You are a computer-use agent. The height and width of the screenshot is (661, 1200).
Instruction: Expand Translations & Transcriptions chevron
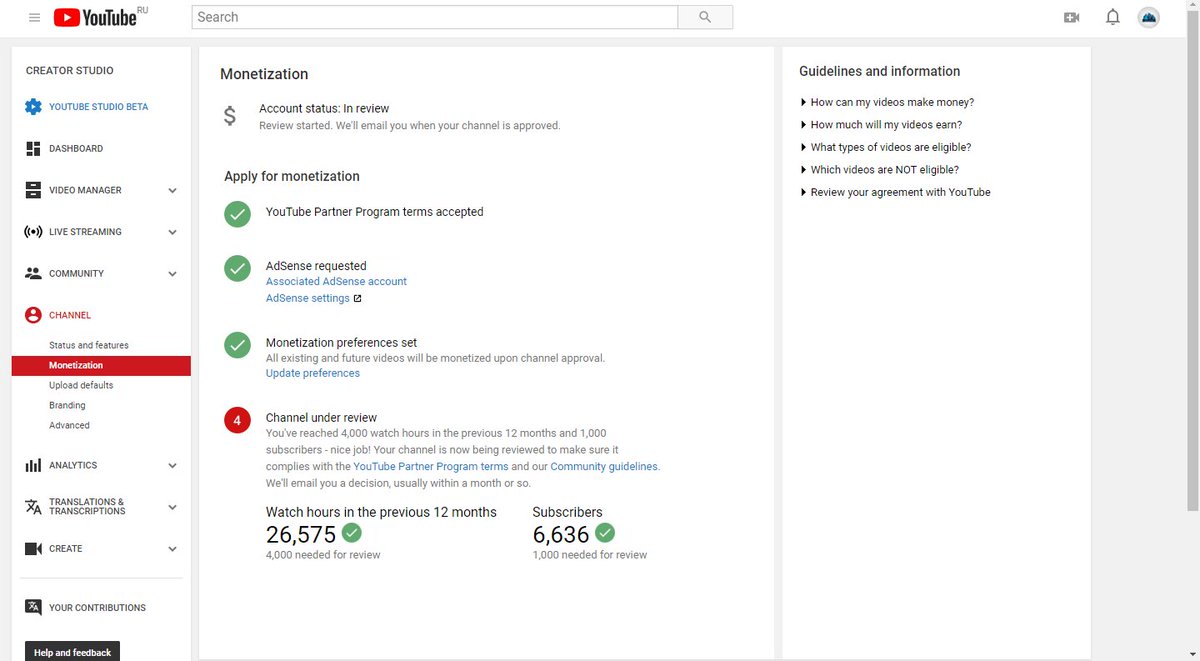(x=172, y=507)
